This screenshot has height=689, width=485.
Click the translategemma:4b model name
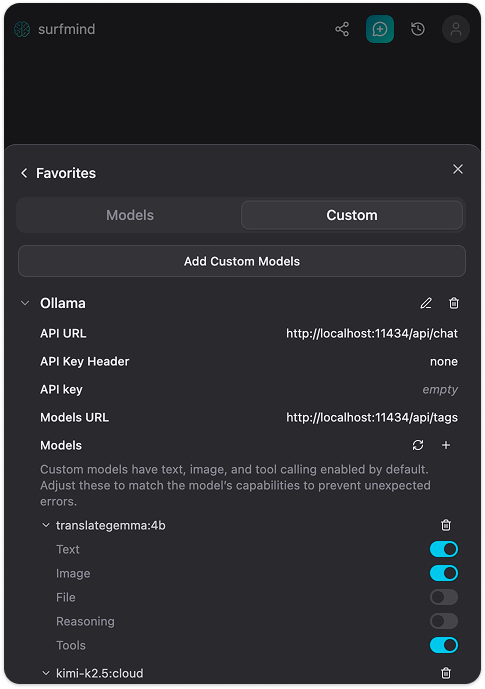pos(111,525)
